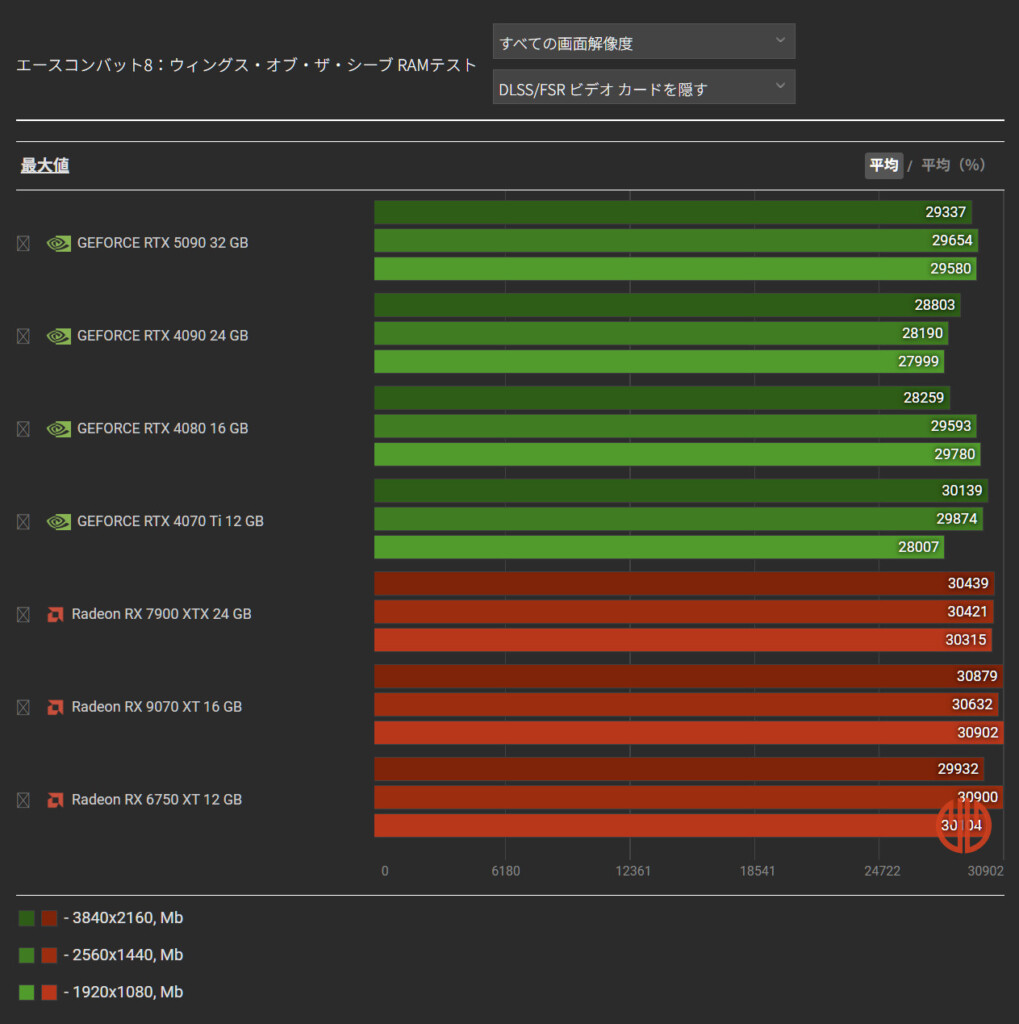The height and width of the screenshot is (1024, 1019).
Task: Click the Radeon RX 6750 XT 12 GB label
Action: pos(157,799)
